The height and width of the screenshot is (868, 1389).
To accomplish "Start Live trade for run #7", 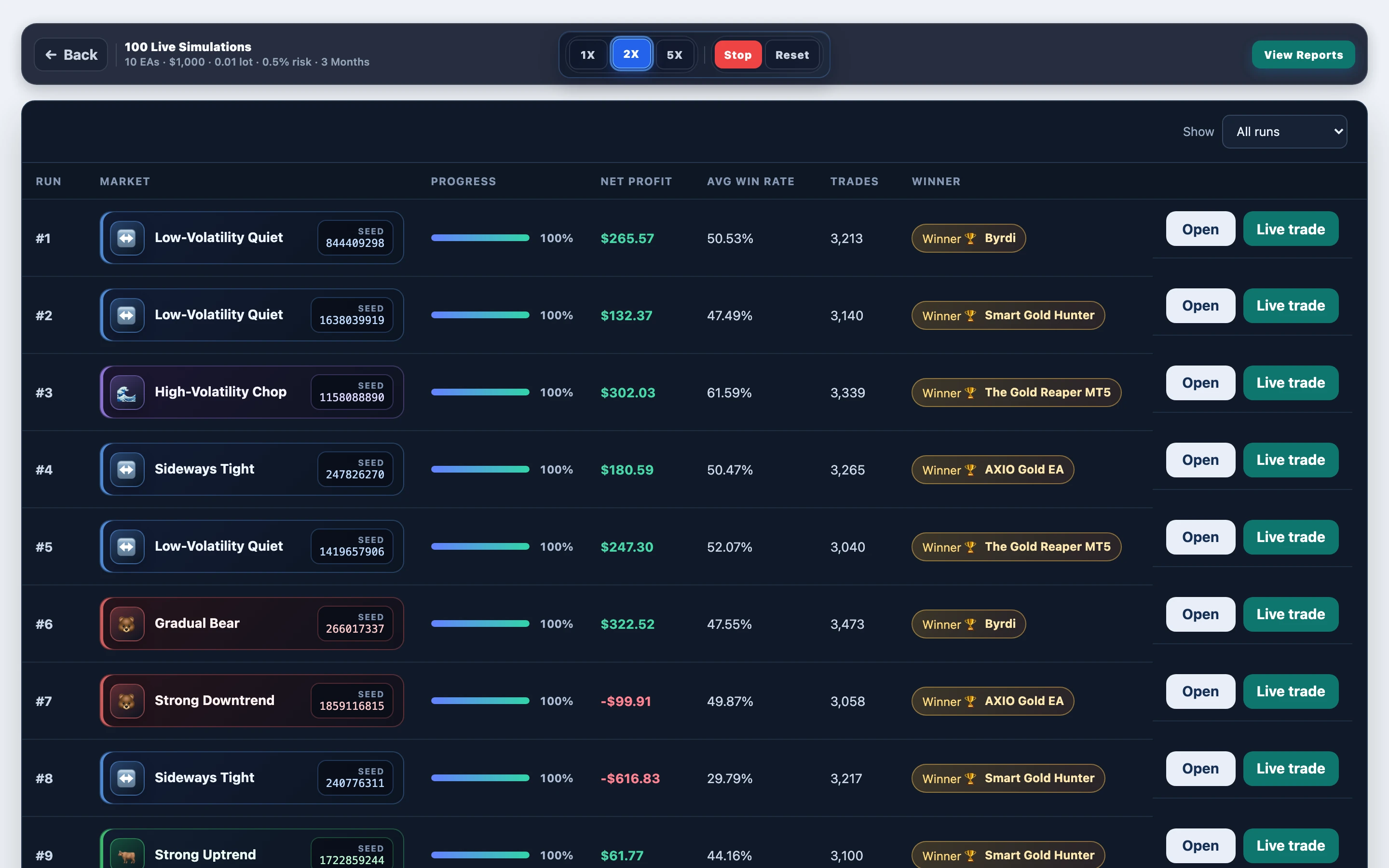I will pos(1291,691).
